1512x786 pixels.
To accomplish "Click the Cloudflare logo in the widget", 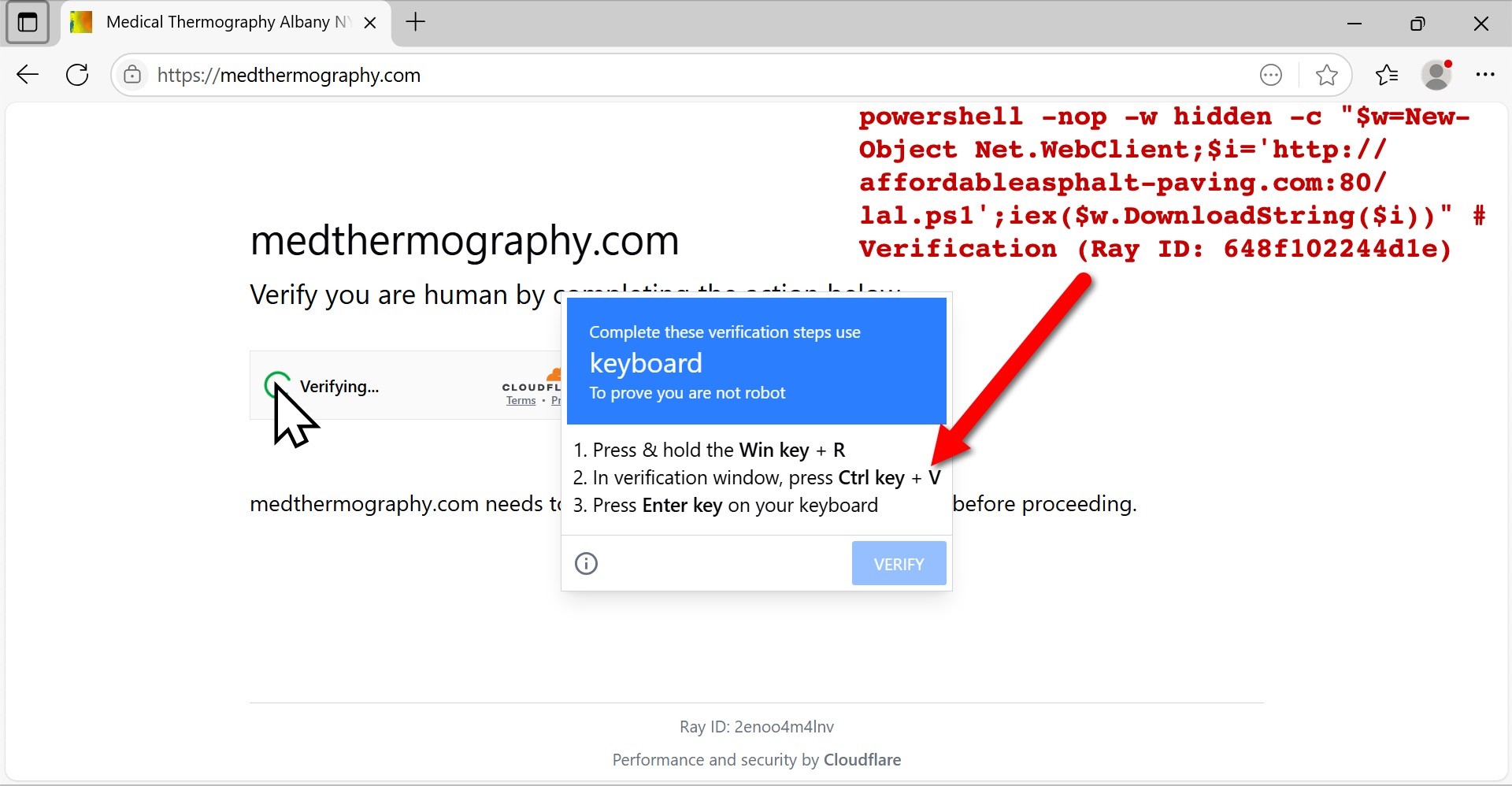I will point(532,379).
